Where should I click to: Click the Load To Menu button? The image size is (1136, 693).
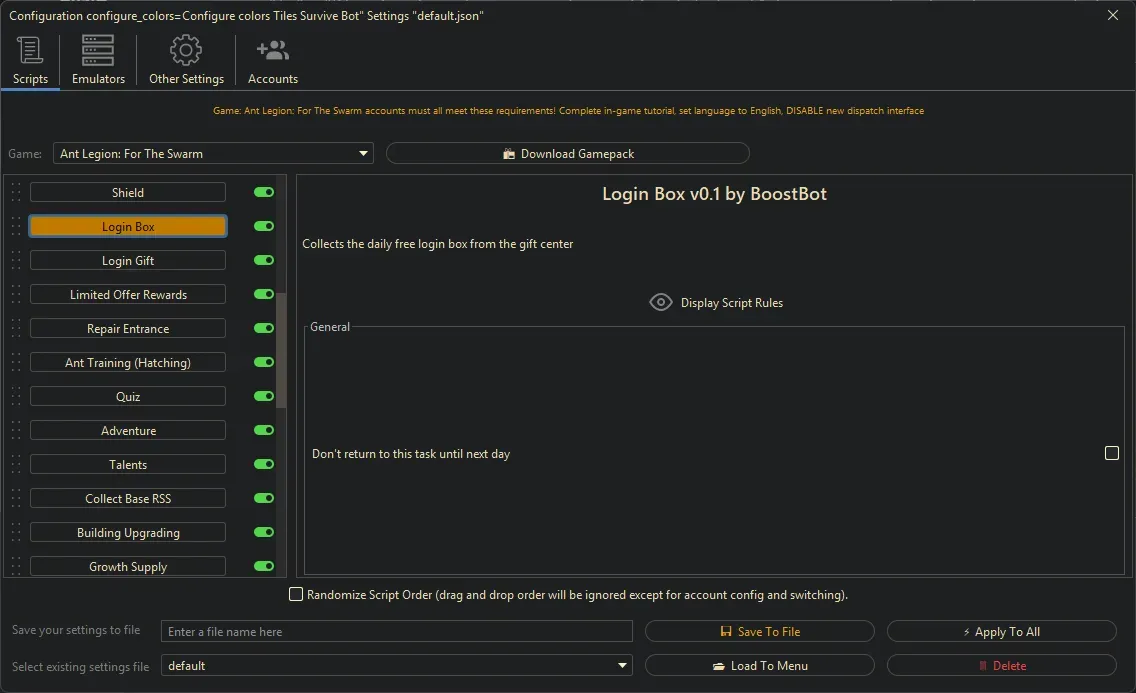(x=759, y=665)
